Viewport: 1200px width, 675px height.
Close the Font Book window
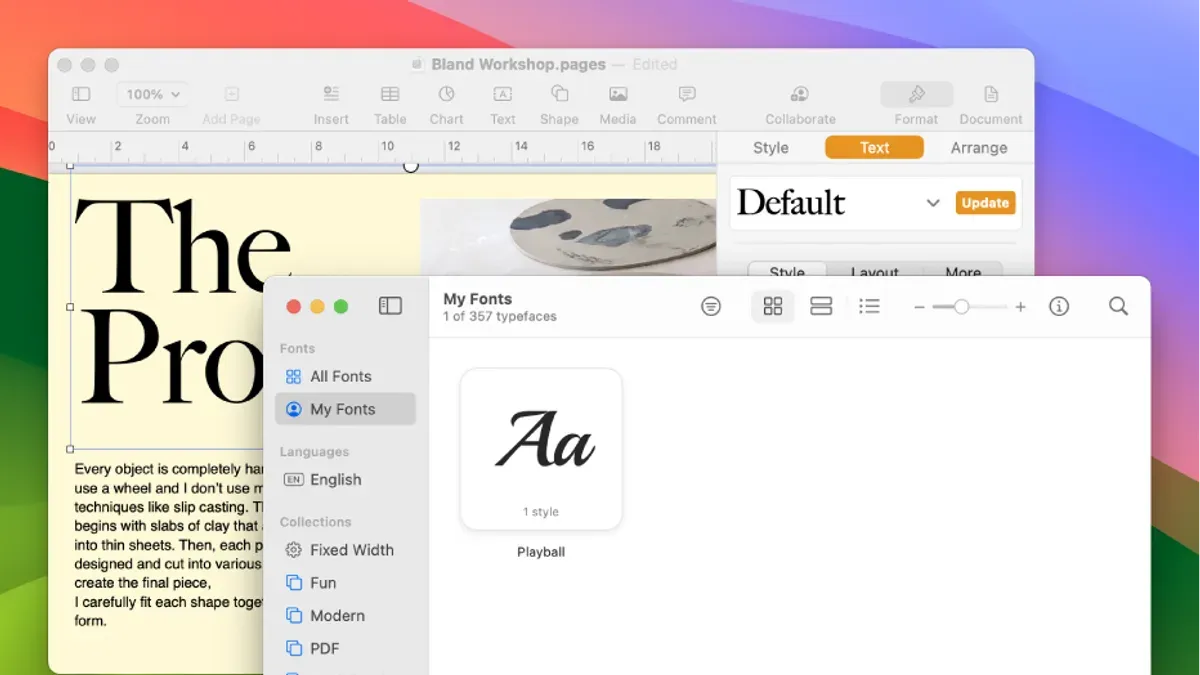tap(293, 306)
